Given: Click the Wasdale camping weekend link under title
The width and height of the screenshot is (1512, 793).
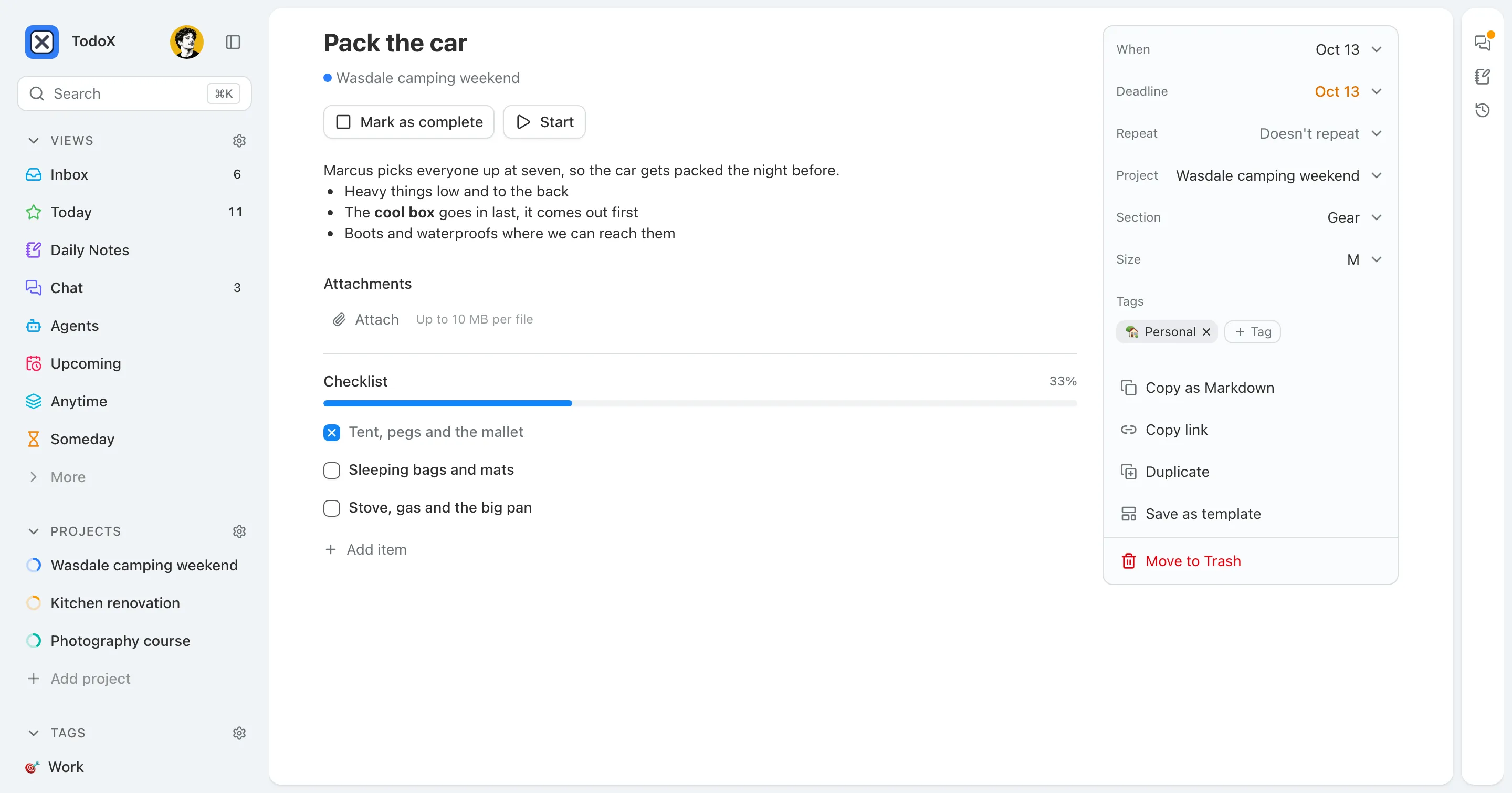Looking at the screenshot, I should point(427,78).
